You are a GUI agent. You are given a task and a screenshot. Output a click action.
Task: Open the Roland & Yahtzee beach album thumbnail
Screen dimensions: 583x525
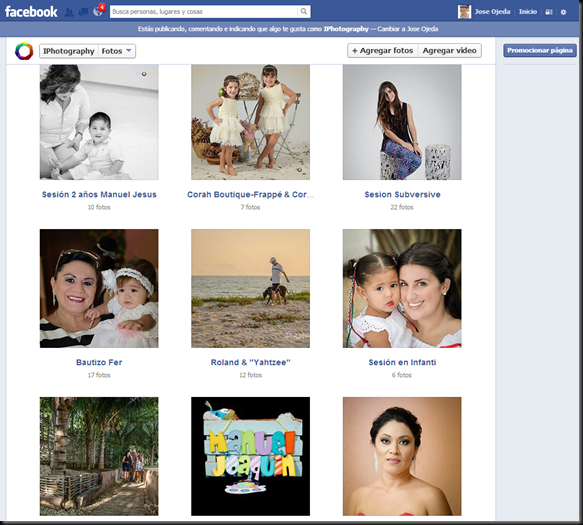pyautogui.click(x=250, y=289)
